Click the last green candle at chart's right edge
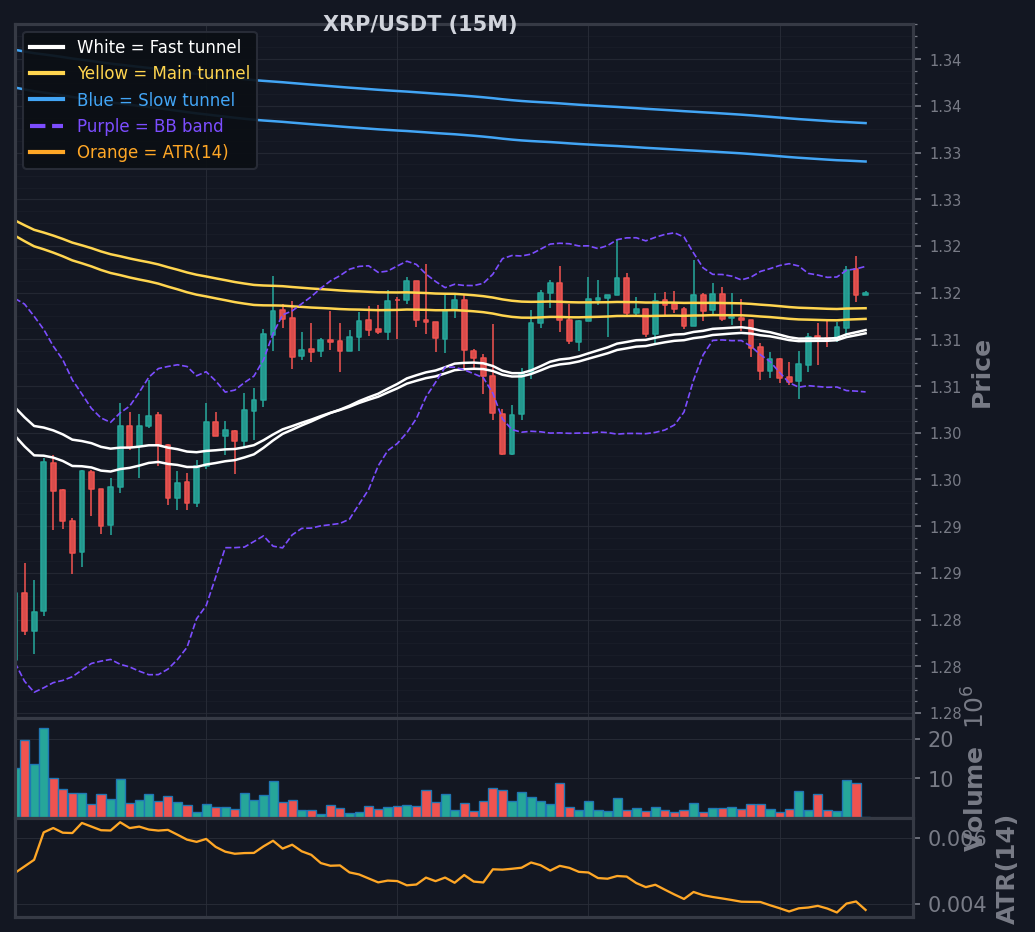This screenshot has height=932, width=1035. pos(865,294)
